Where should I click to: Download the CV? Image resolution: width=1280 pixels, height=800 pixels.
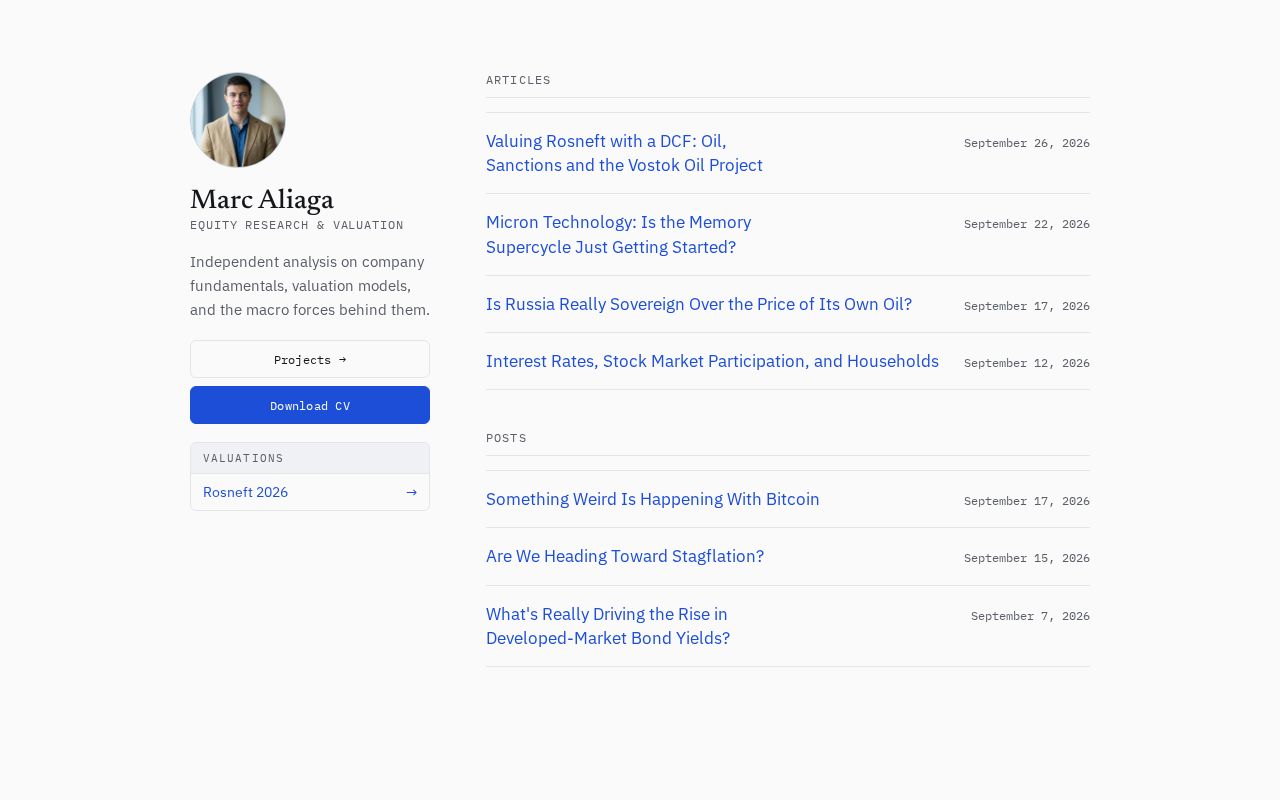tap(310, 405)
